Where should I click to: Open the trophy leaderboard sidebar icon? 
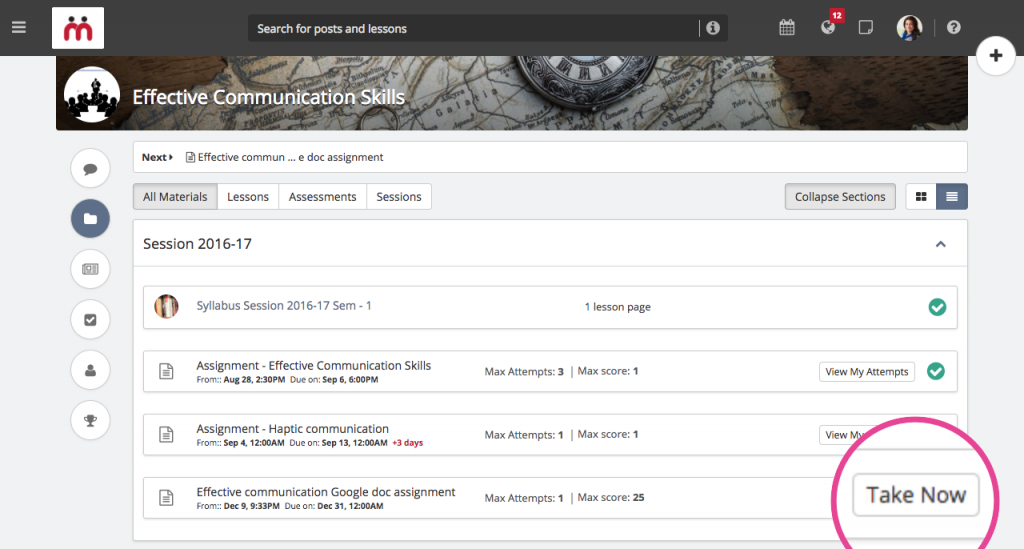coord(90,420)
